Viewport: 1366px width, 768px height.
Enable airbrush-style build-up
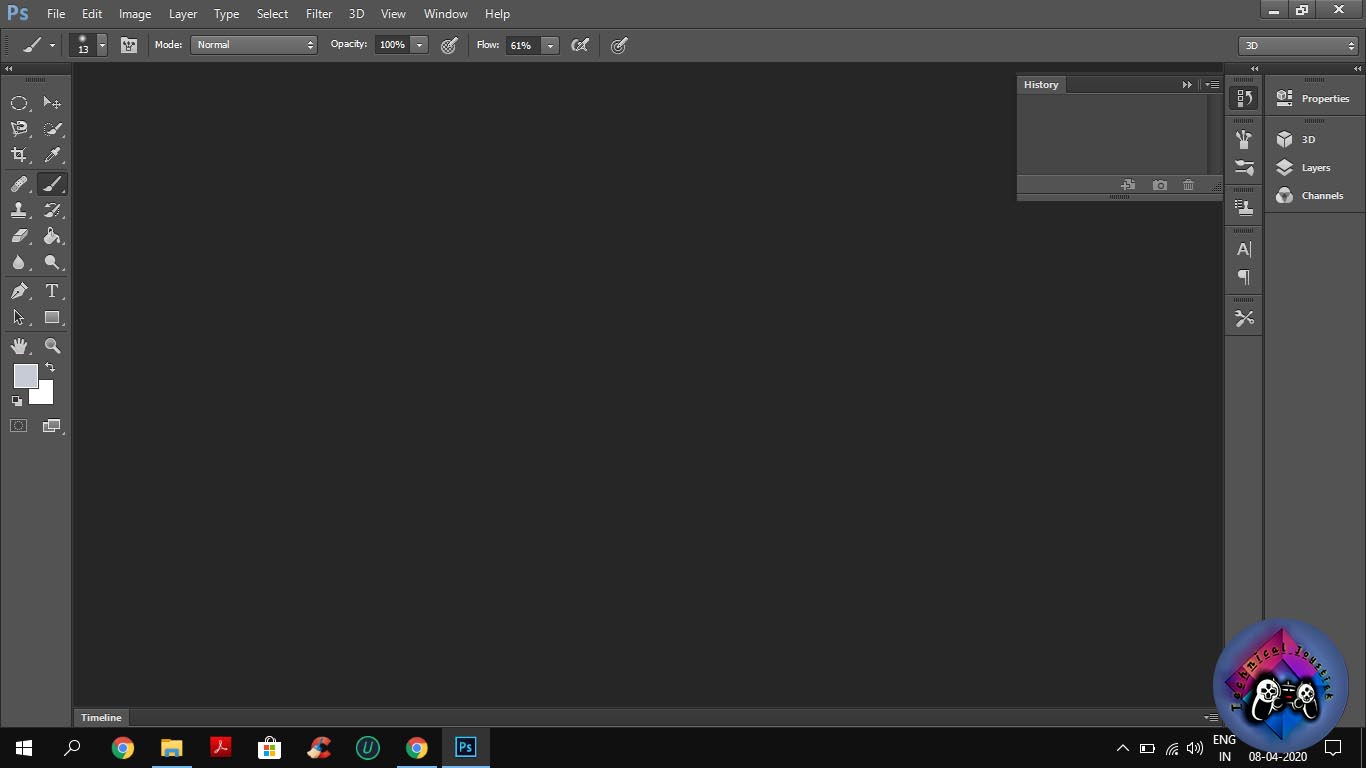tap(580, 45)
